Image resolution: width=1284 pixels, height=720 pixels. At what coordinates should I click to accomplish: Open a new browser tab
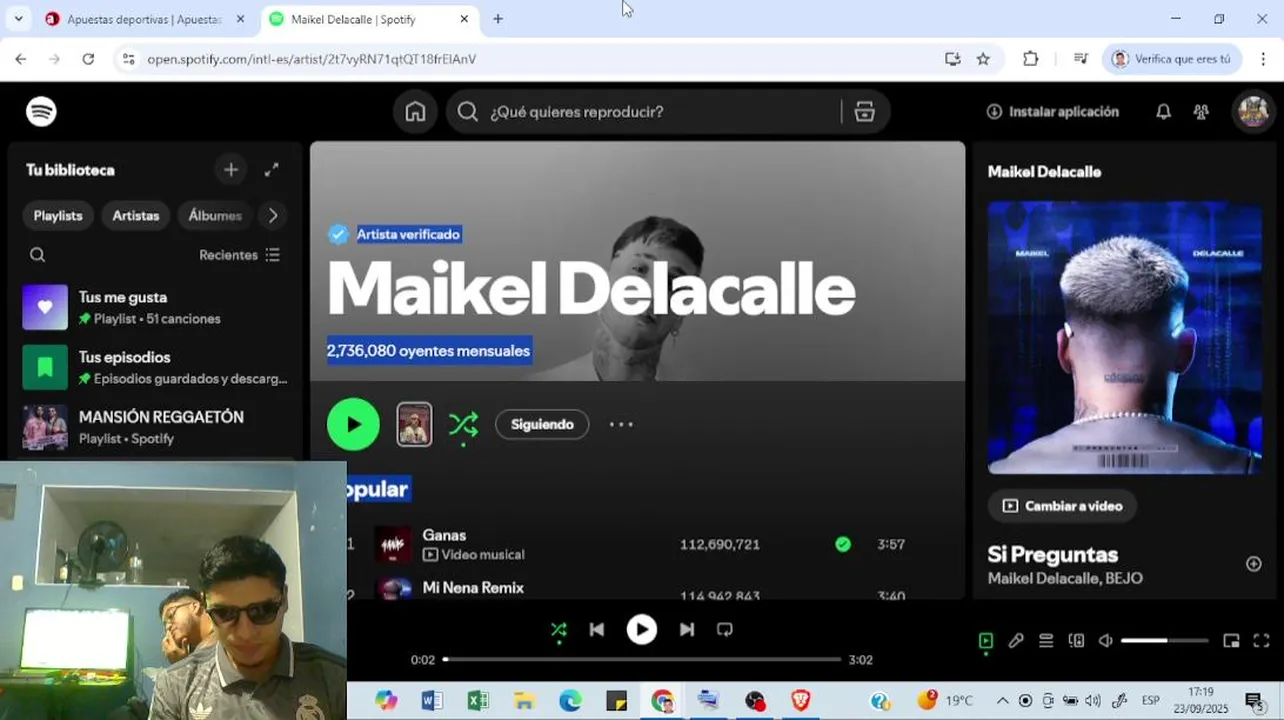click(498, 19)
